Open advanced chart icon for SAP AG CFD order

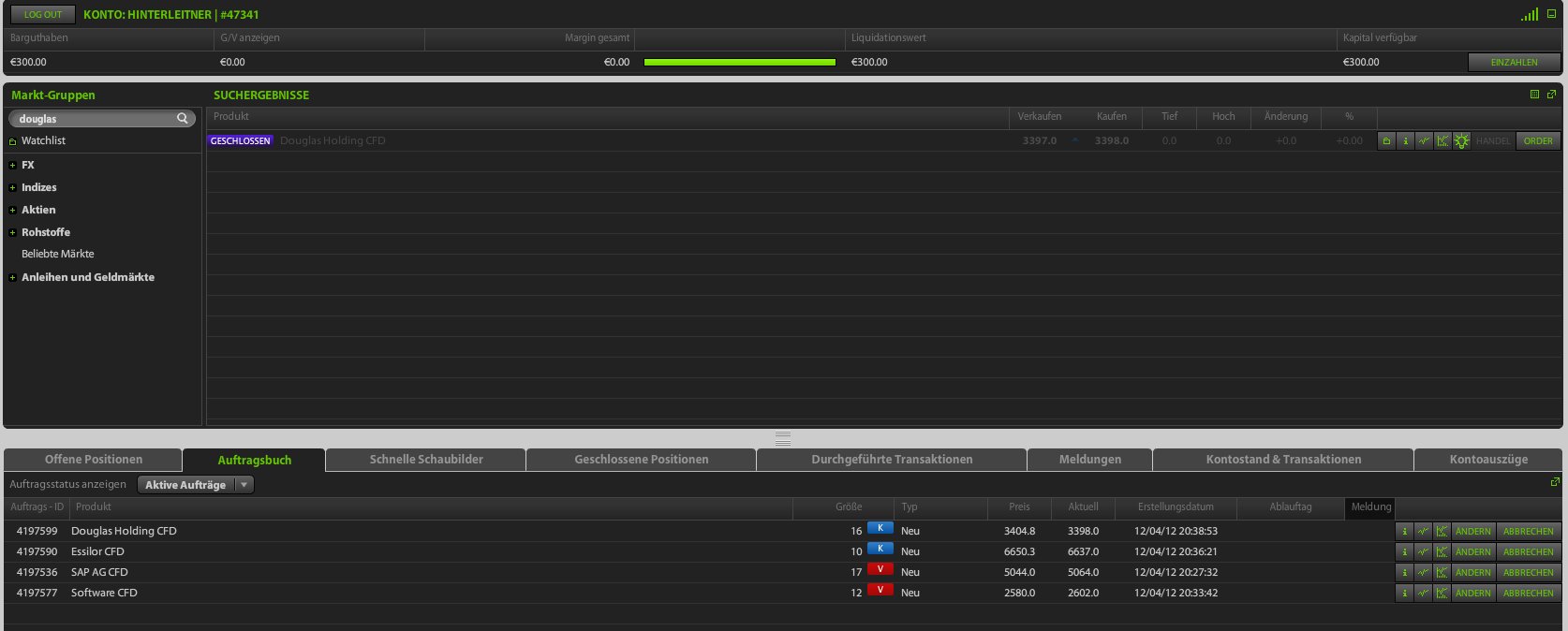(1442, 573)
